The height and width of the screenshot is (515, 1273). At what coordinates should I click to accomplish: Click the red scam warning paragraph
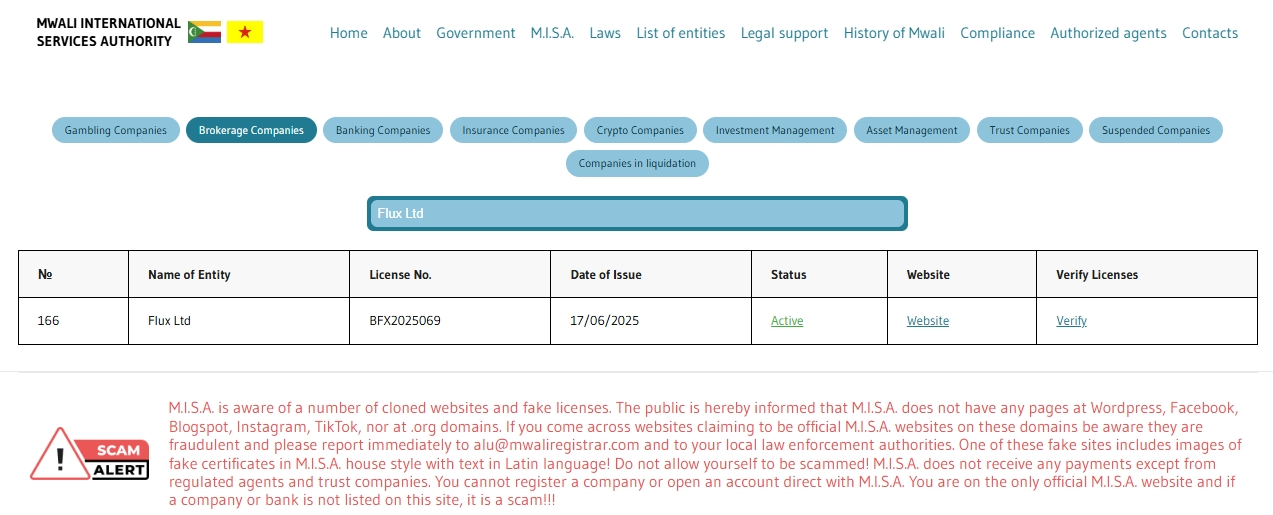pos(704,454)
